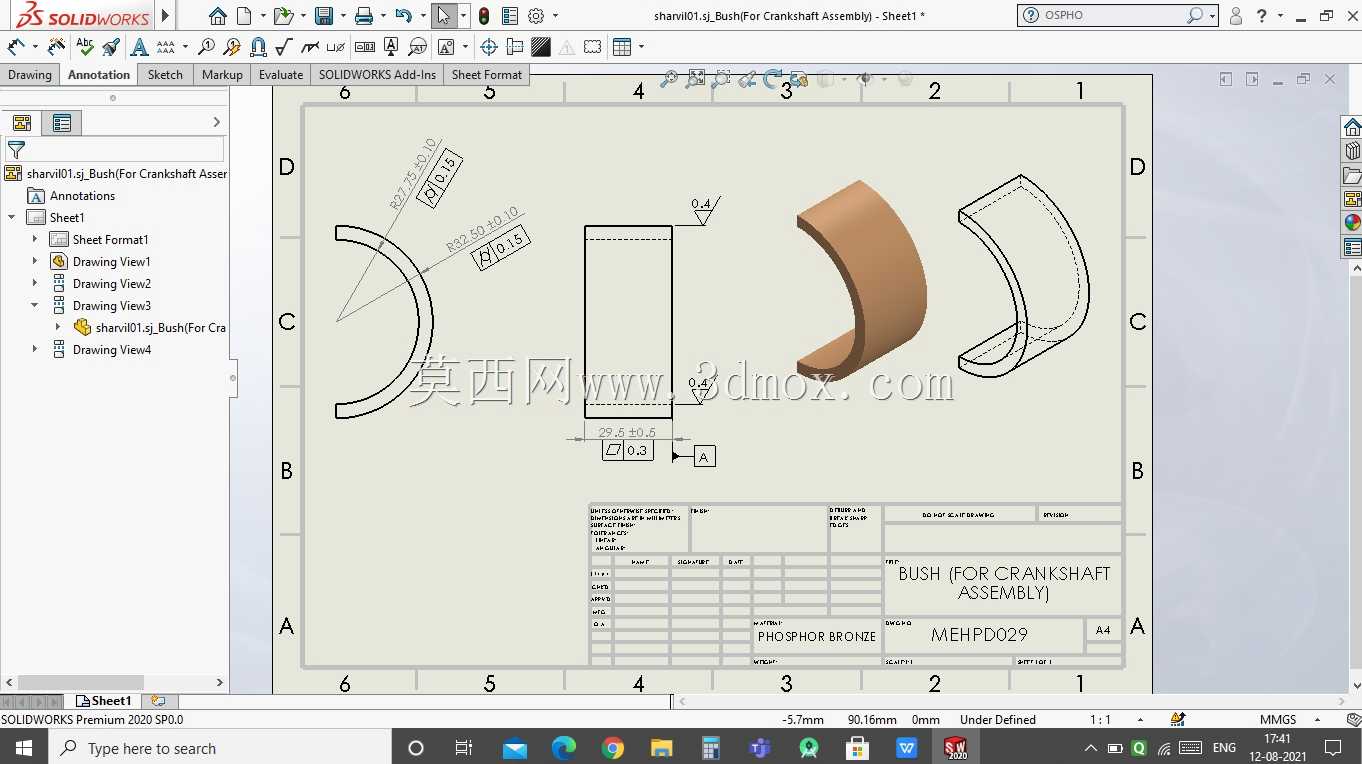1362x764 pixels.
Task: Open the Markup tab
Action: pos(222,75)
